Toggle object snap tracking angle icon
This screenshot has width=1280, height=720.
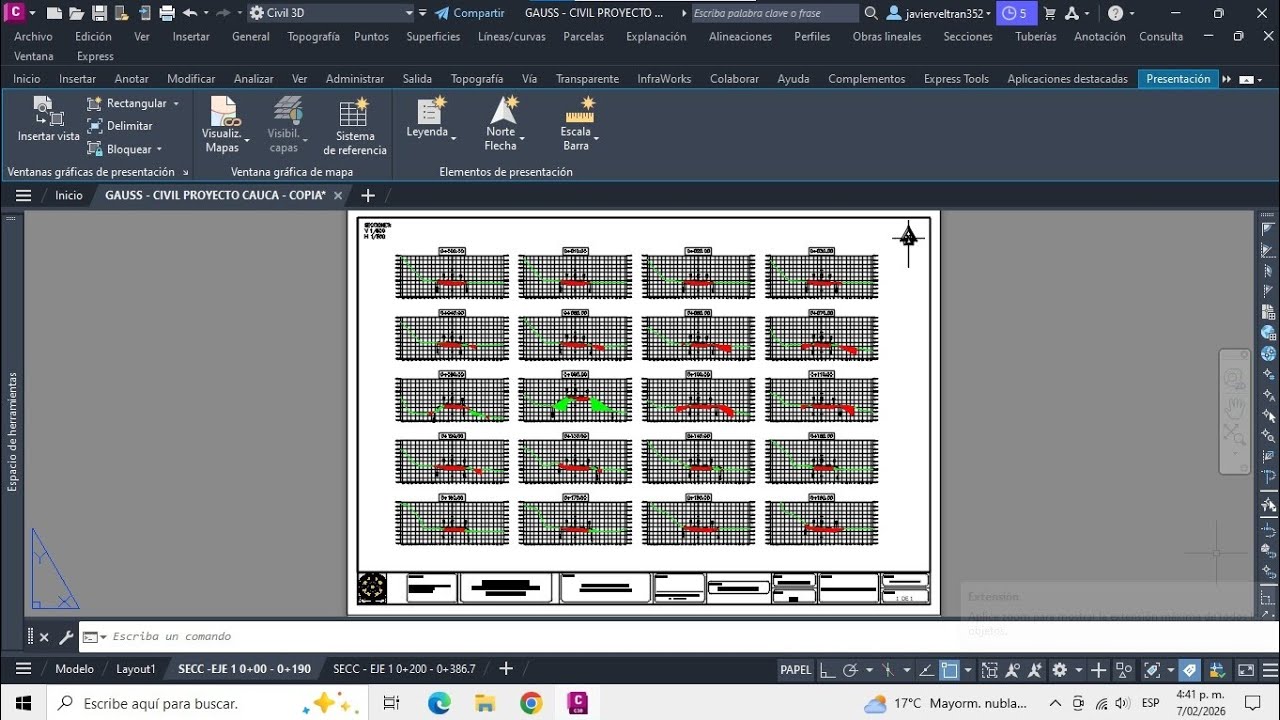click(929, 670)
